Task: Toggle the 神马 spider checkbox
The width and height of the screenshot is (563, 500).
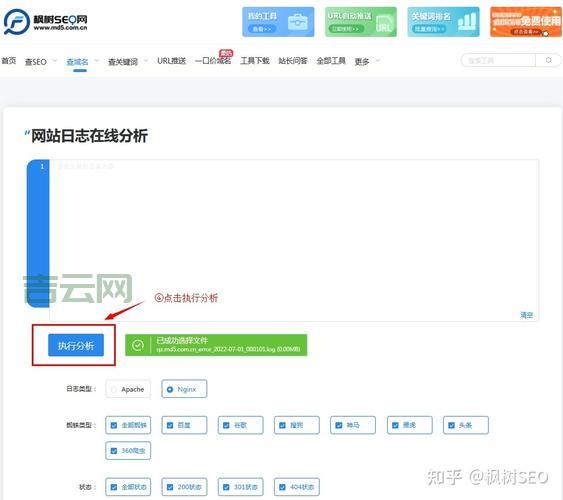Action: click(x=353, y=425)
